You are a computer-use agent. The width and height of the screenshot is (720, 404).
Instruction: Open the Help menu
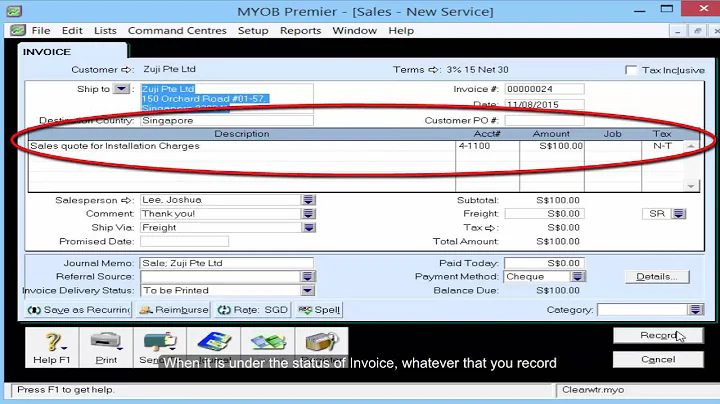tap(401, 31)
